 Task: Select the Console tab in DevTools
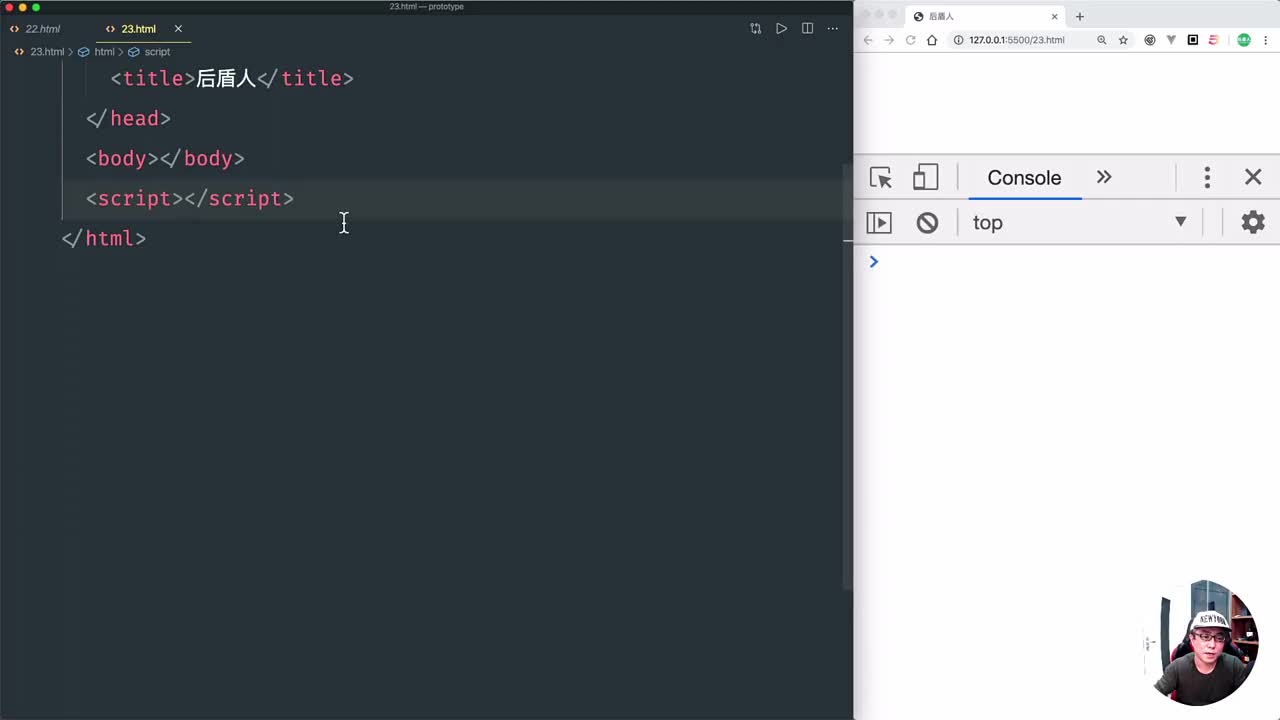pyautogui.click(x=1024, y=178)
